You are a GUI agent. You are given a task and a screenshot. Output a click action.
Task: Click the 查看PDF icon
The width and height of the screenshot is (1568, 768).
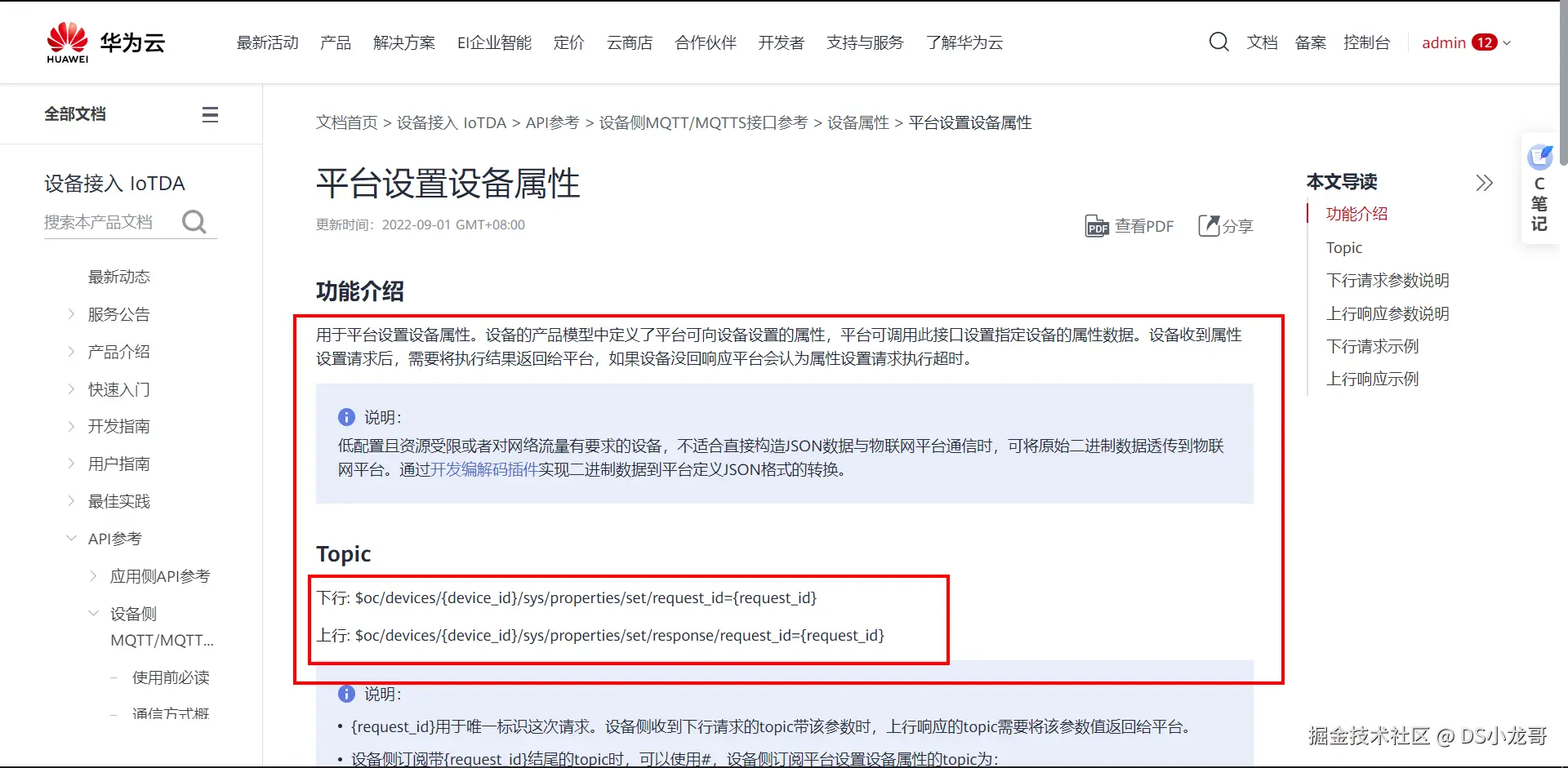tap(1097, 226)
